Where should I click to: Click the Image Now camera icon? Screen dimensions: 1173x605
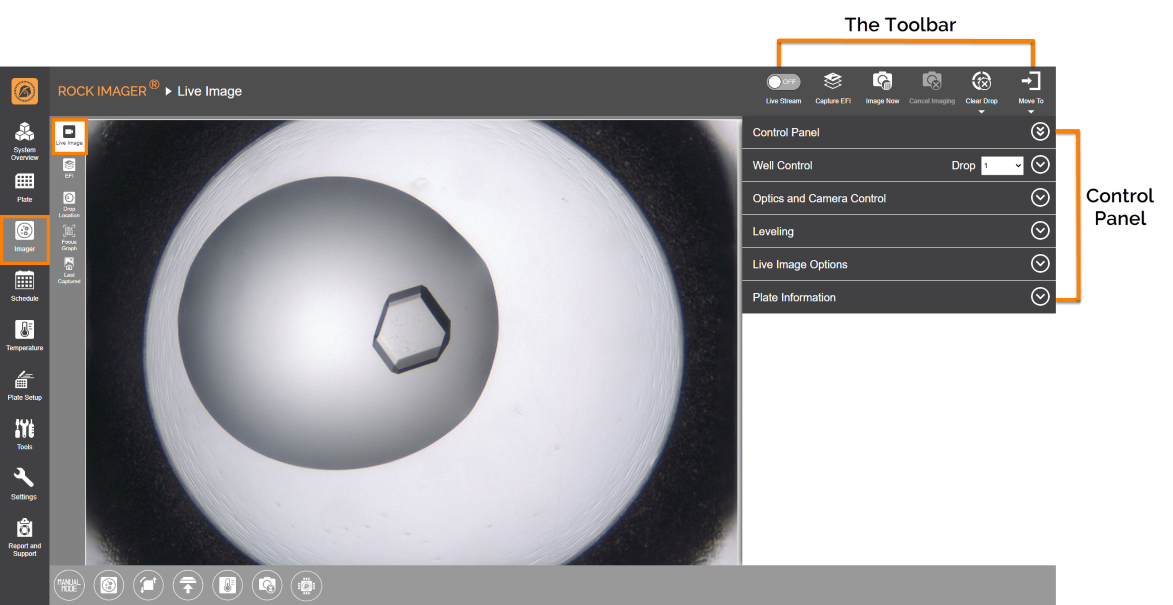pyautogui.click(x=882, y=82)
